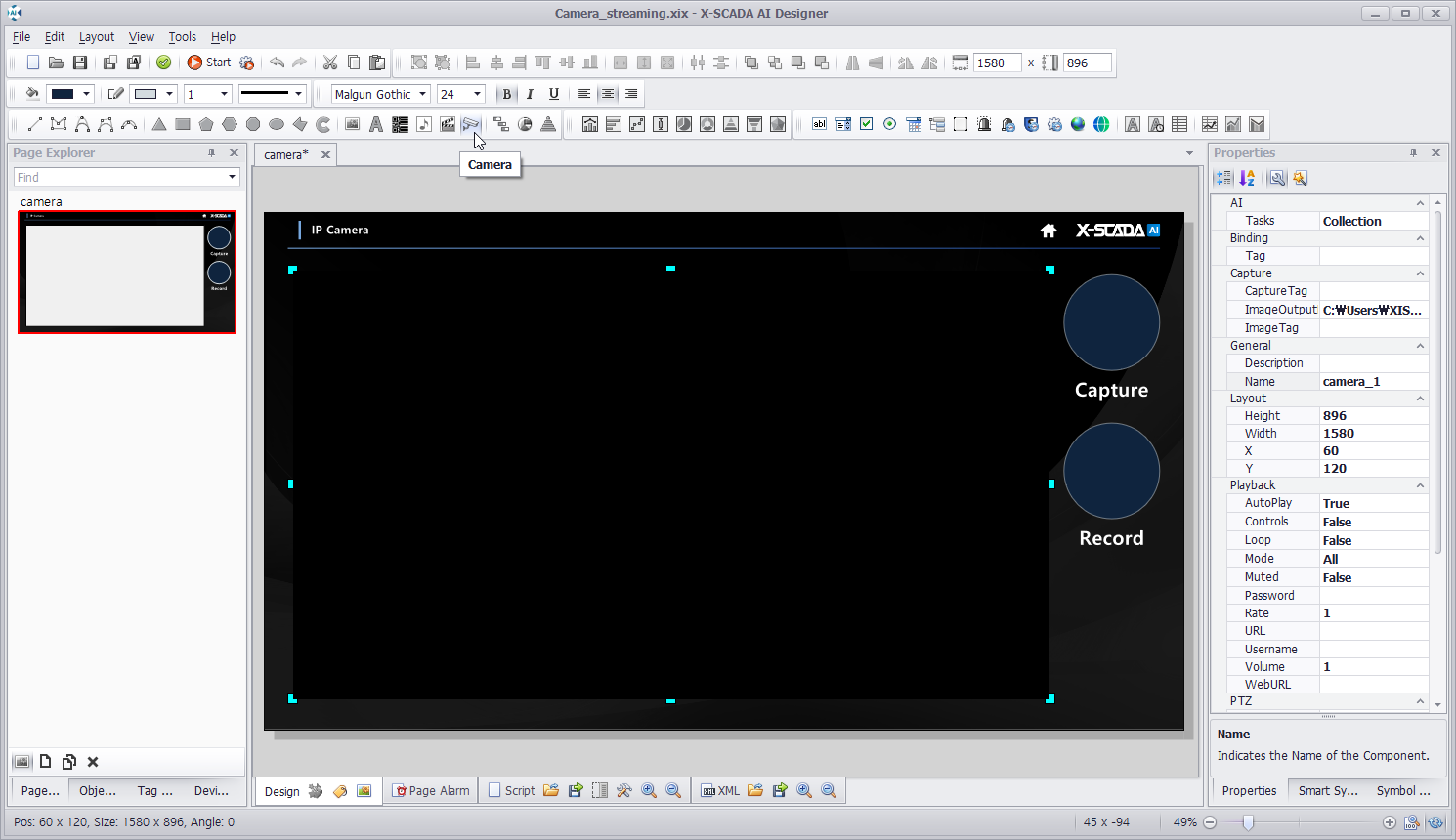Screen dimensions: 1456x840
Task: Click the Save file icon
Action: (80, 63)
